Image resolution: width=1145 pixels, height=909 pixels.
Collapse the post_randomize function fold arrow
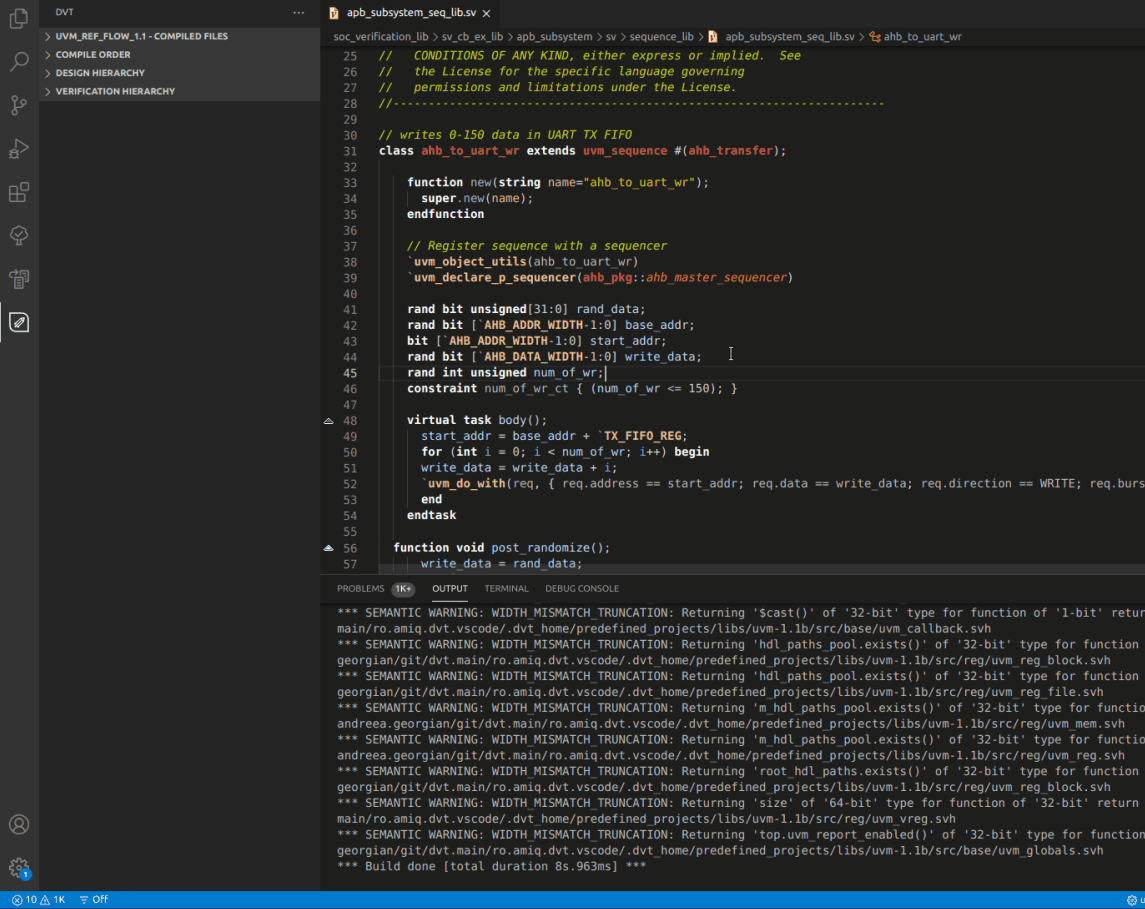pyautogui.click(x=328, y=547)
